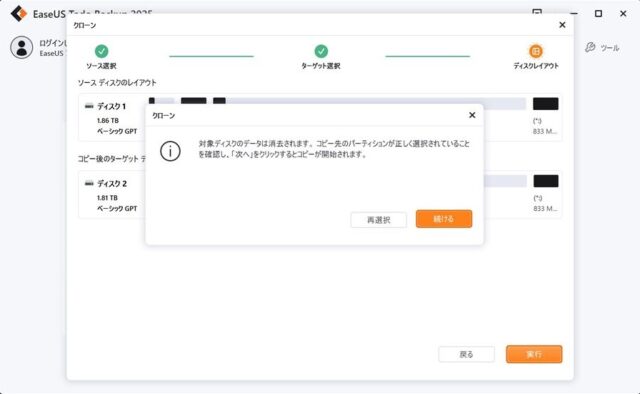640x394 pixels.
Task: Click the ソース ディスクのレイアウト heading
Action: click(x=117, y=82)
